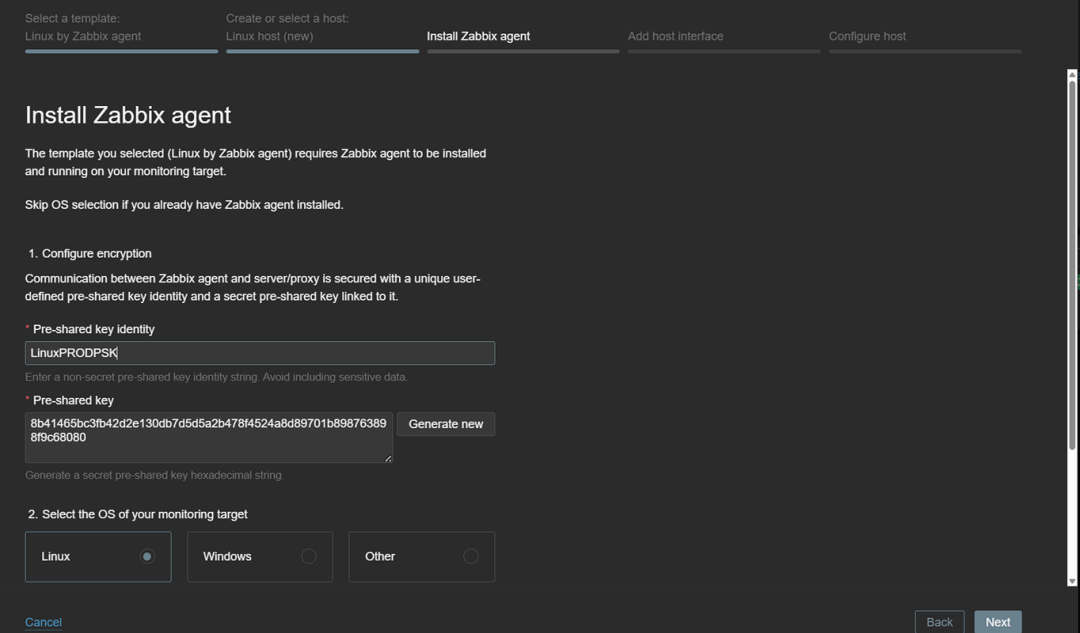Screen dimensions: 1080x633
Task: Click the textarea resize handle corner
Action: pos(388,458)
